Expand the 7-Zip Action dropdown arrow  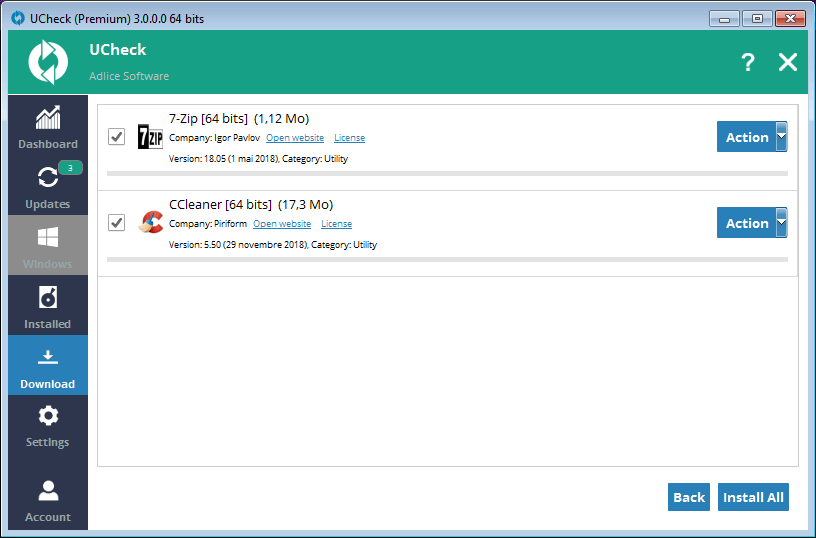tap(782, 137)
